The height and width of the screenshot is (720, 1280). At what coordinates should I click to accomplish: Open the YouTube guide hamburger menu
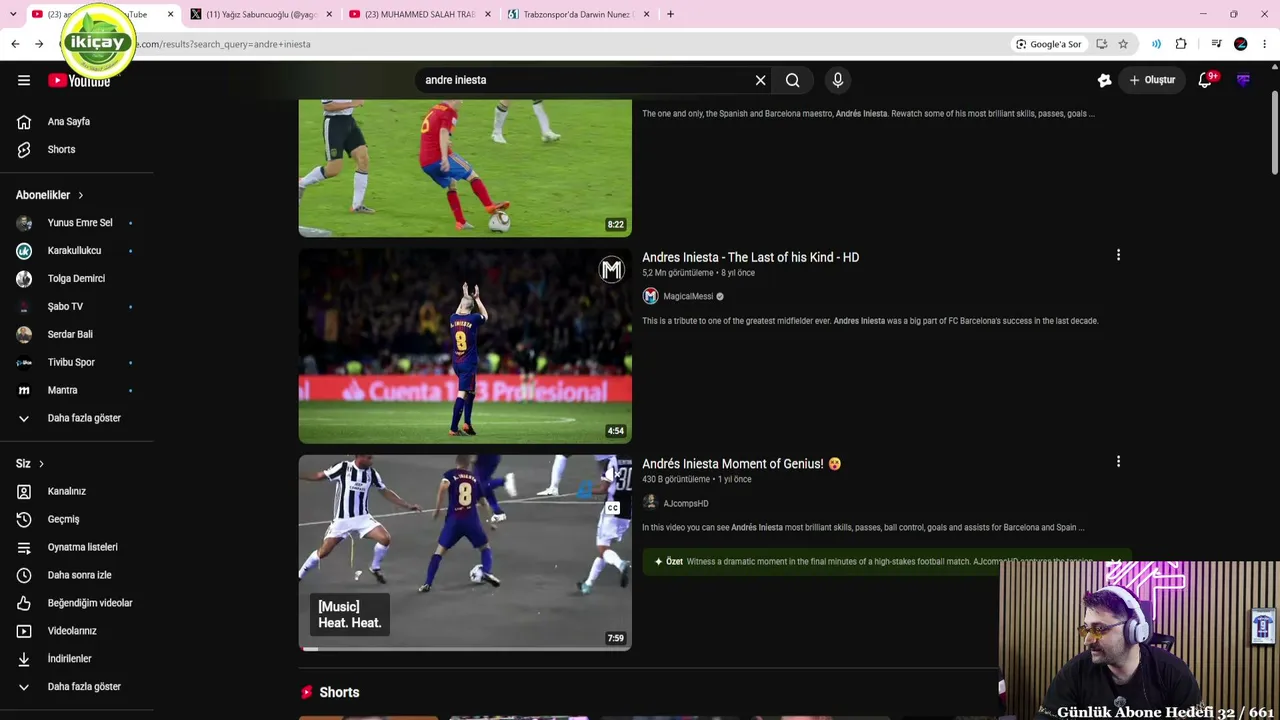coord(24,80)
